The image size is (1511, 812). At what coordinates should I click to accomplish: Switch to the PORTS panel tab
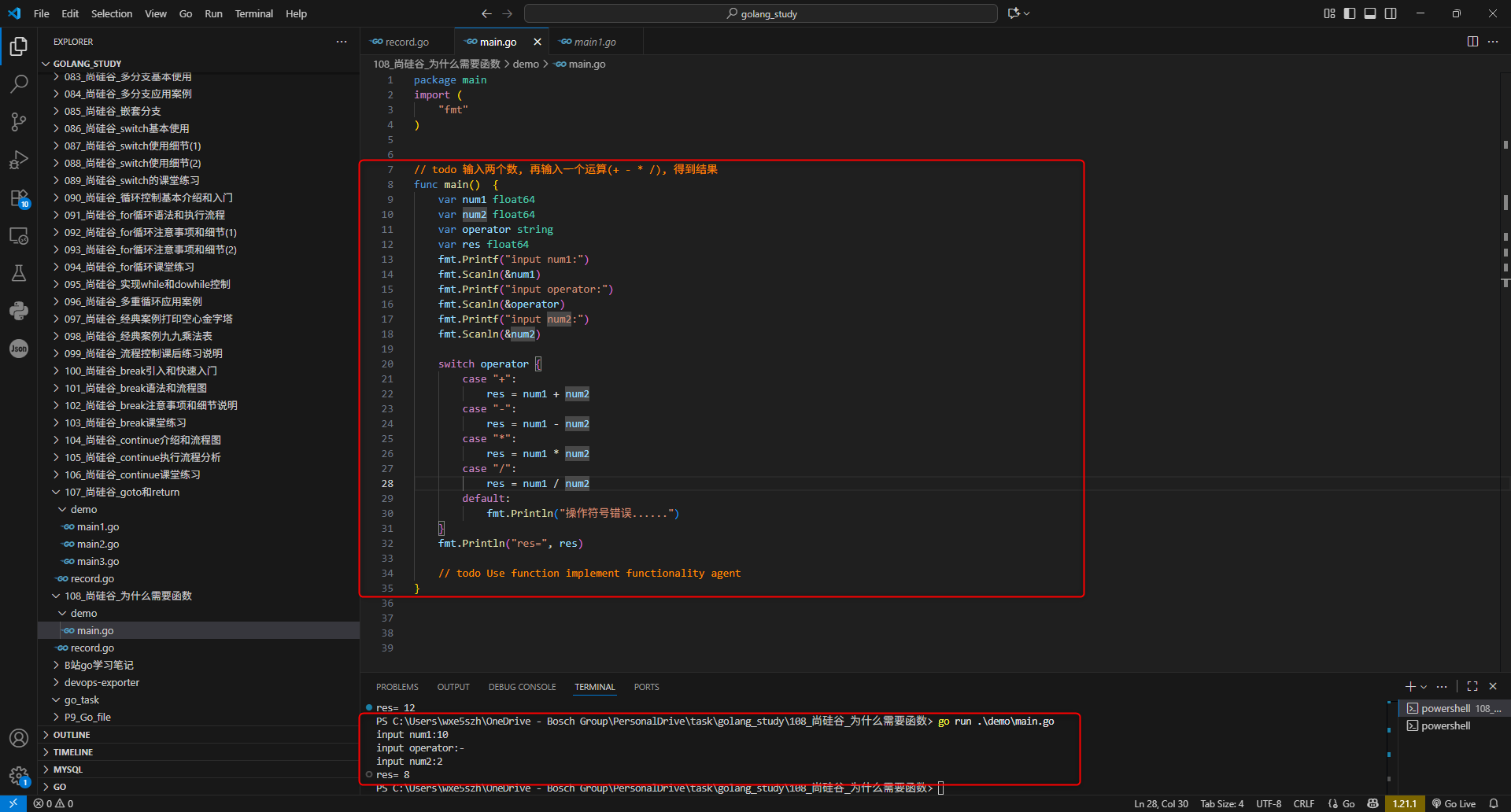647,687
